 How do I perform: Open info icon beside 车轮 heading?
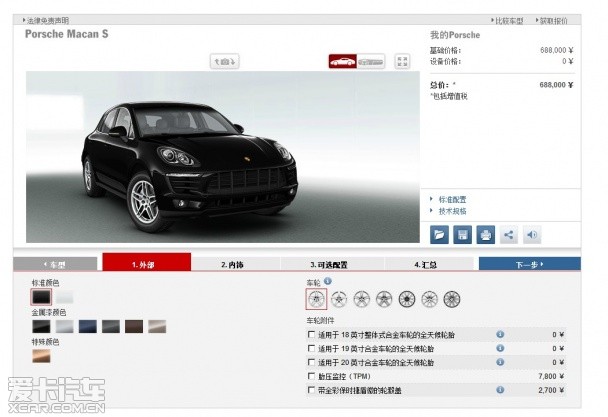(328, 280)
